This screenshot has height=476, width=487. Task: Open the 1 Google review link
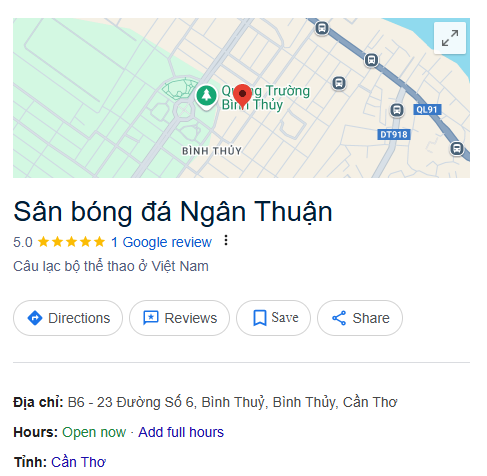161,242
